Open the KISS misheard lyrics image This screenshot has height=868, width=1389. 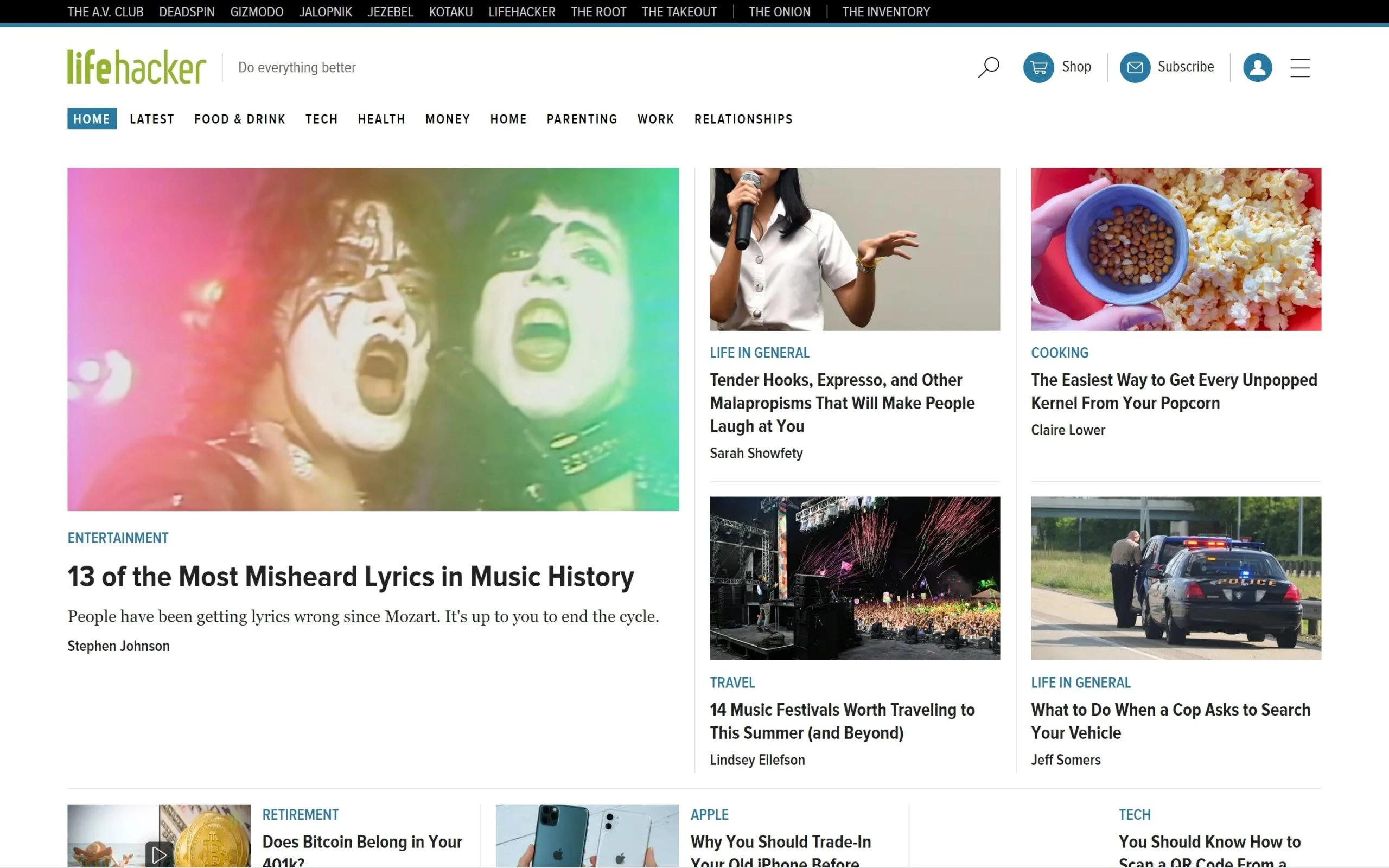(373, 339)
